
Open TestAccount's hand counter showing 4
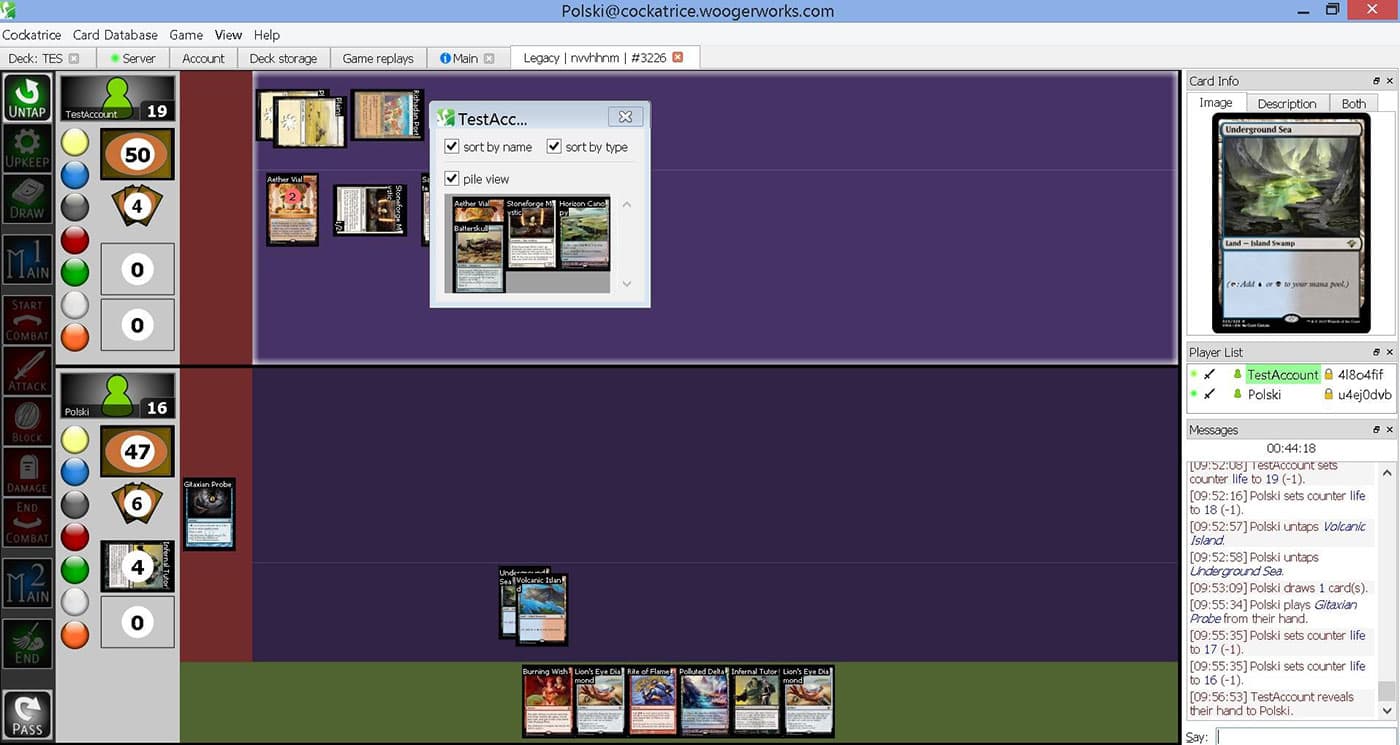(x=137, y=207)
